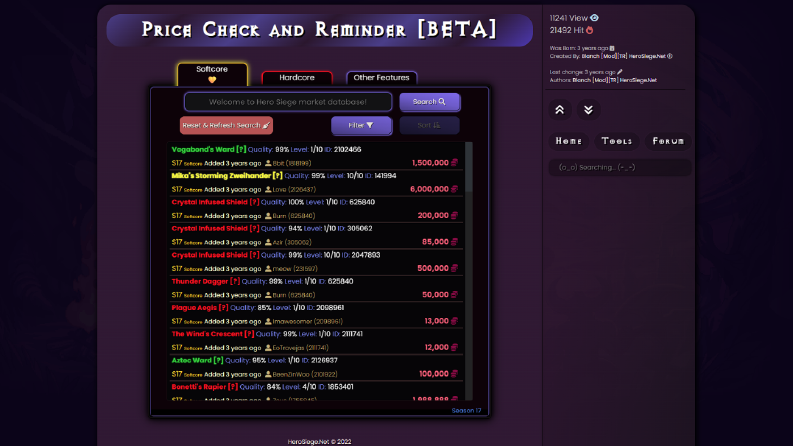Click seller meow (231597)
The image size is (793, 446).
[295, 269]
